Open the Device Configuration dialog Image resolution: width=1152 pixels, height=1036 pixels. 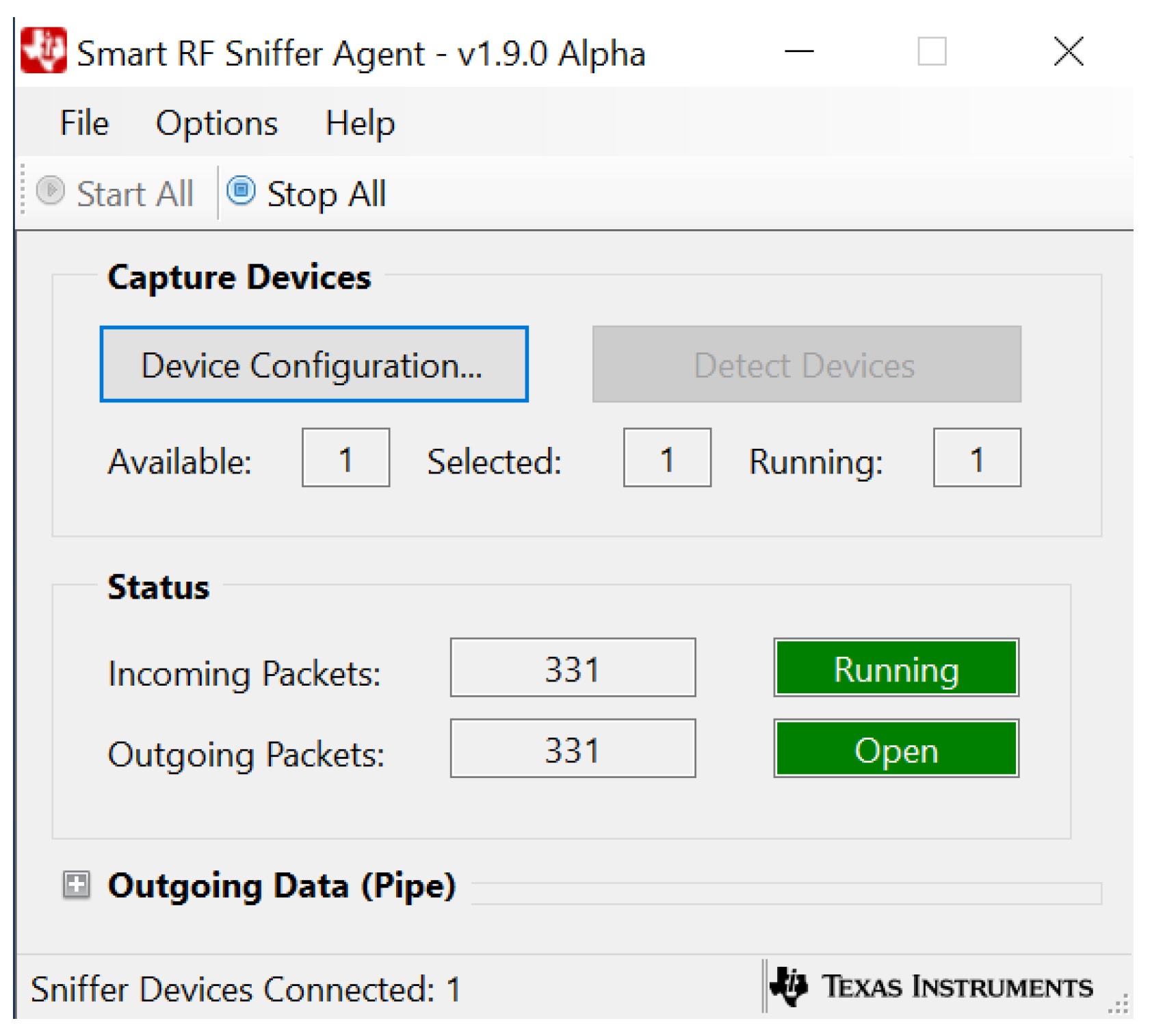(314, 364)
